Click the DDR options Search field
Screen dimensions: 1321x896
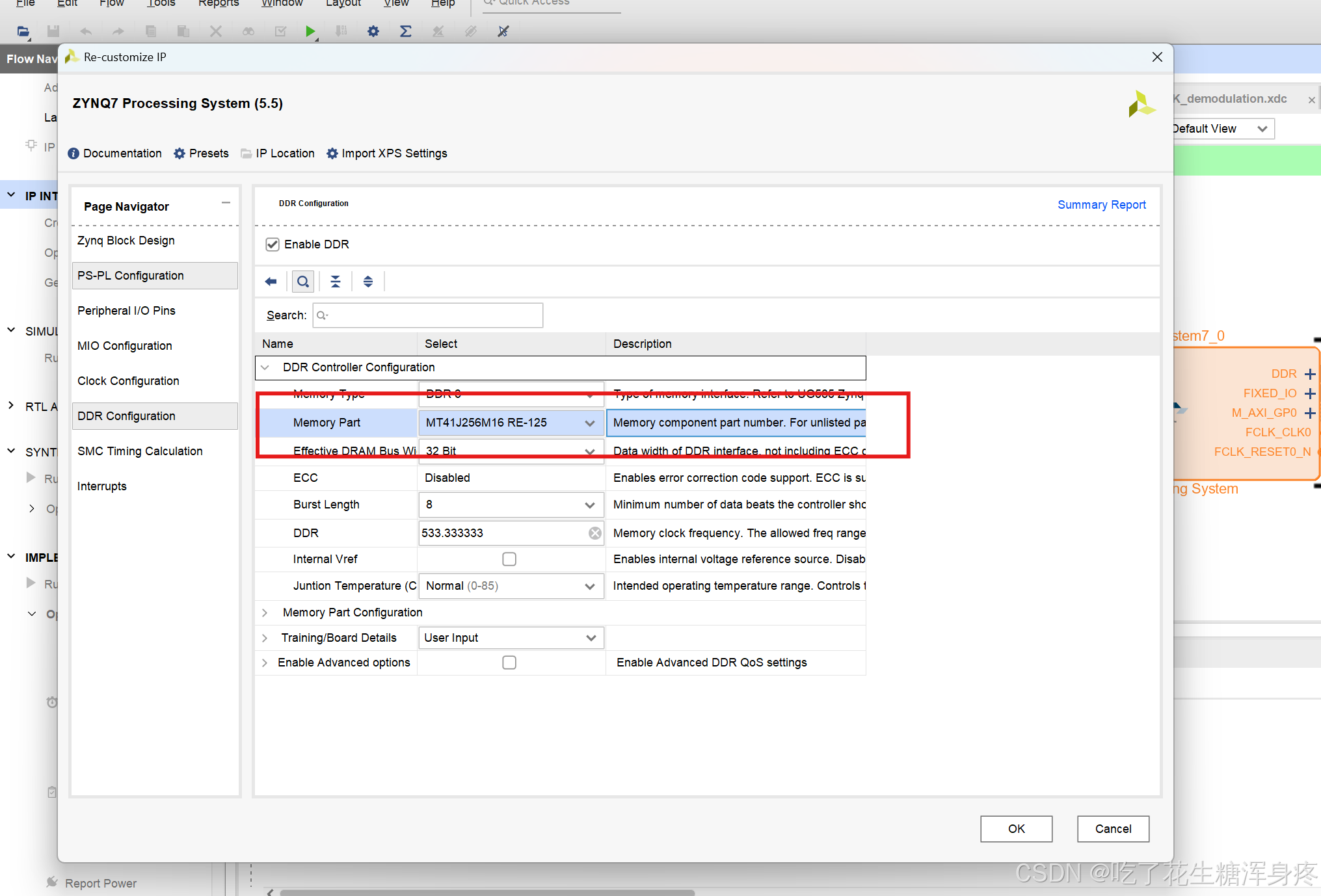pyautogui.click(x=428, y=315)
